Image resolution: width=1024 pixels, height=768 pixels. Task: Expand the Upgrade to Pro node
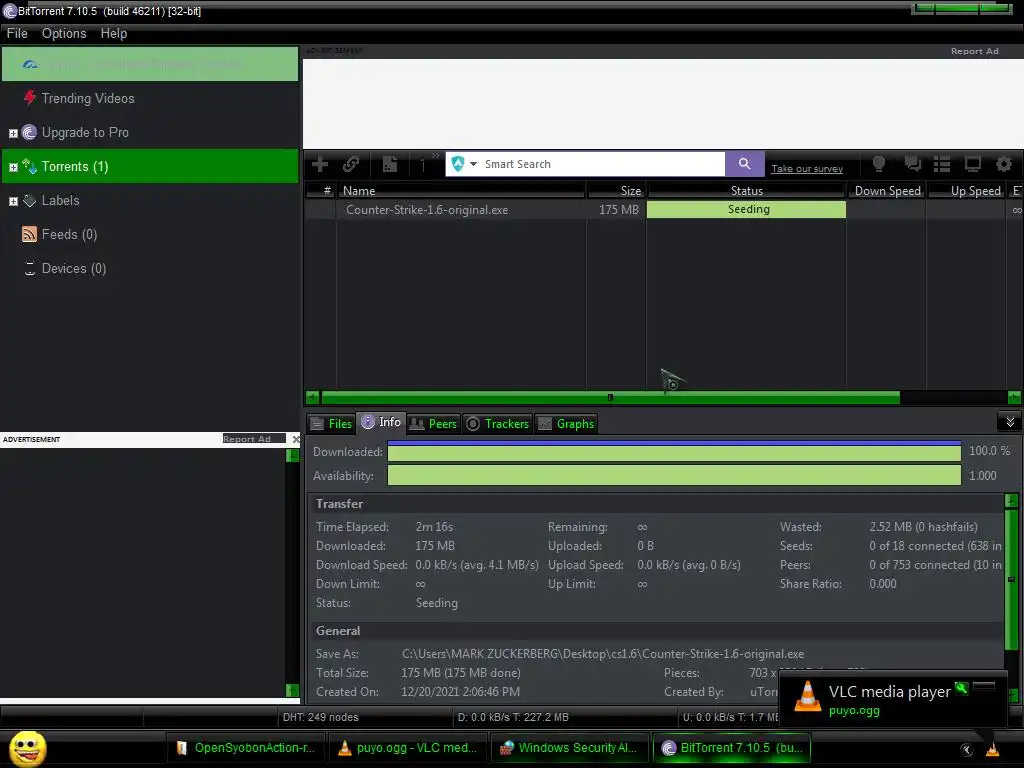click(13, 133)
